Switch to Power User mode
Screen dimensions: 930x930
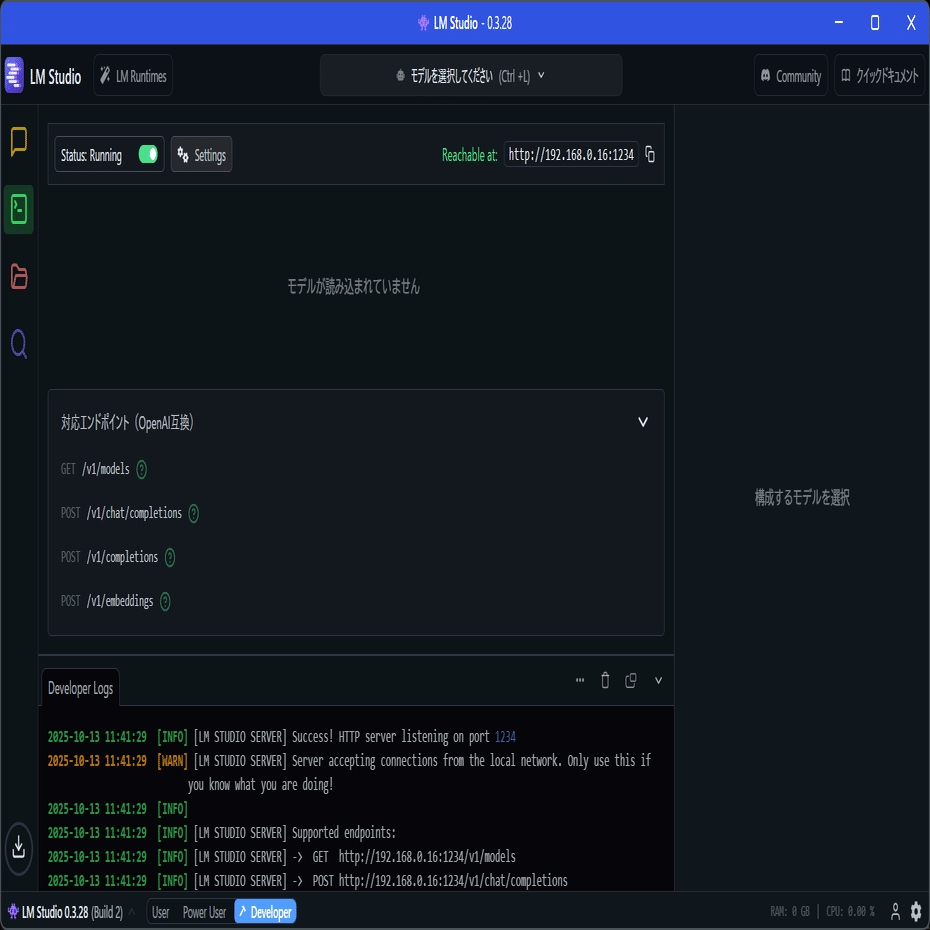pyautogui.click(x=204, y=912)
